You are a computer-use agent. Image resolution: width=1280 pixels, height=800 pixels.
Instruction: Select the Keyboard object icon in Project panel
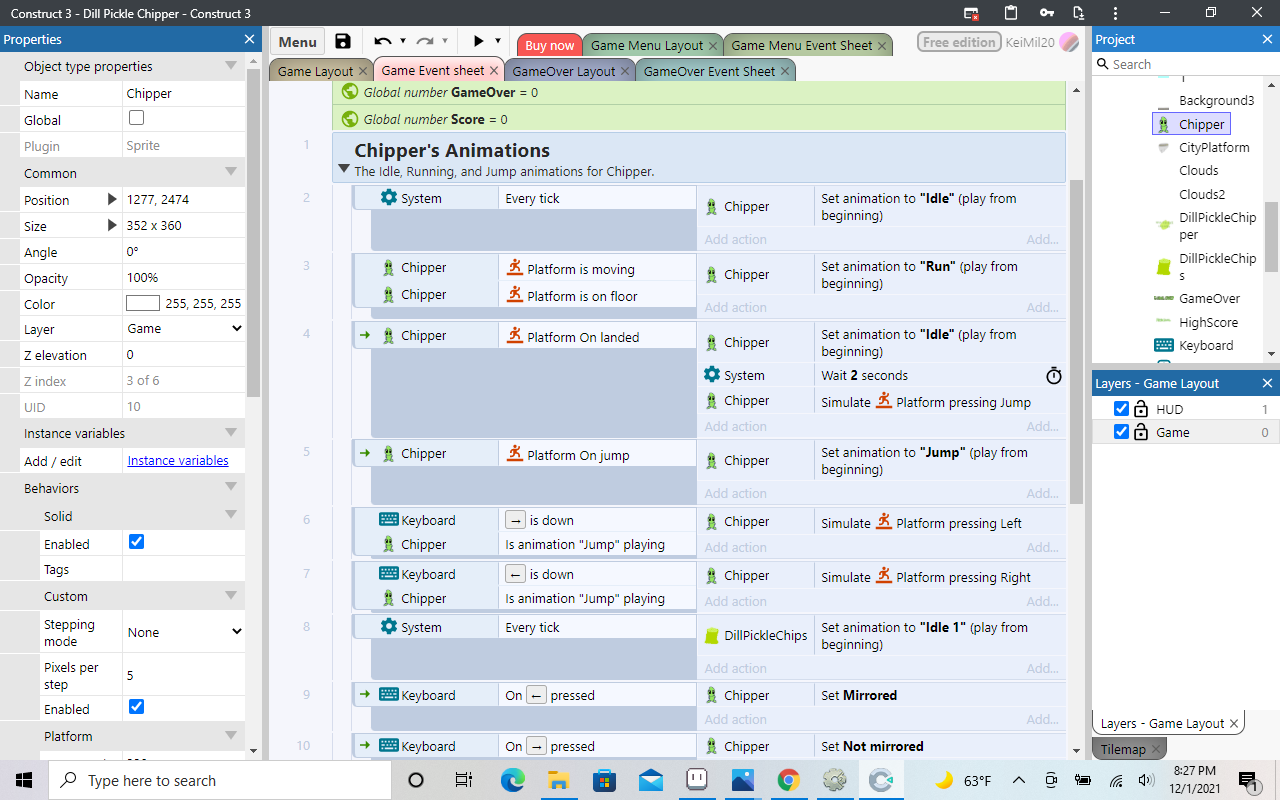pos(1163,345)
